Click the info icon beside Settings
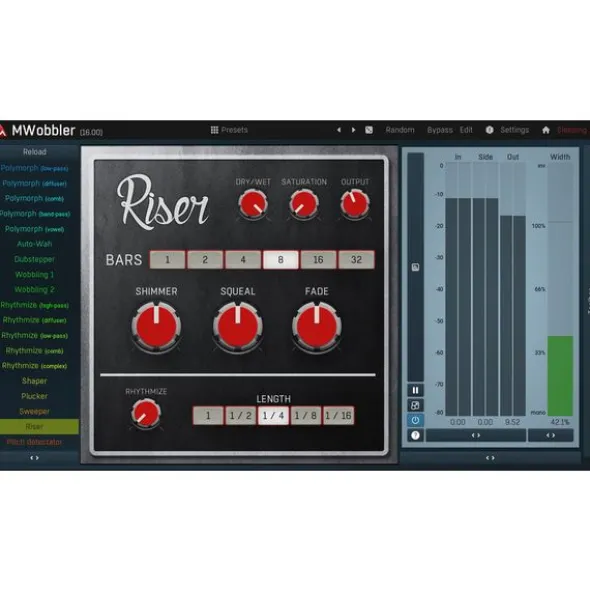This screenshot has width=590, height=591. tap(489, 130)
